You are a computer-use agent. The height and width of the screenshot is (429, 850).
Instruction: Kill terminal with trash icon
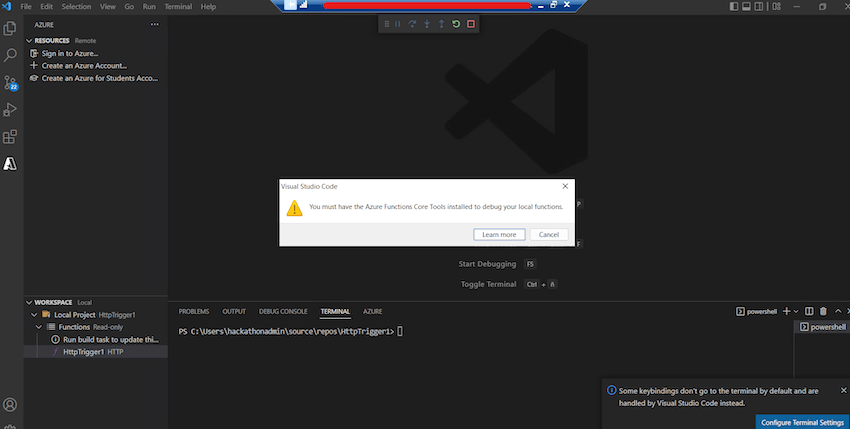[823, 311]
